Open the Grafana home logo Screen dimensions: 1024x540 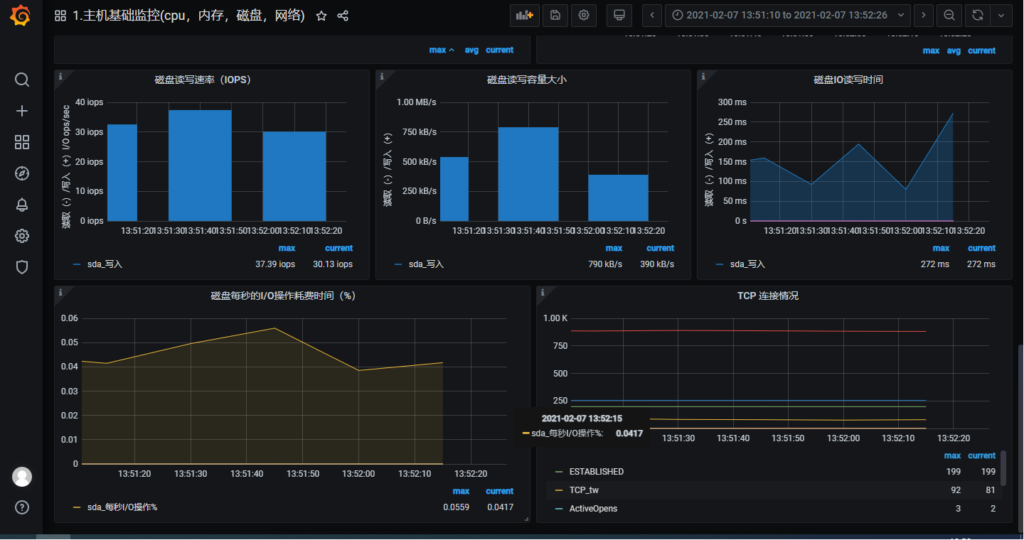tap(21, 15)
